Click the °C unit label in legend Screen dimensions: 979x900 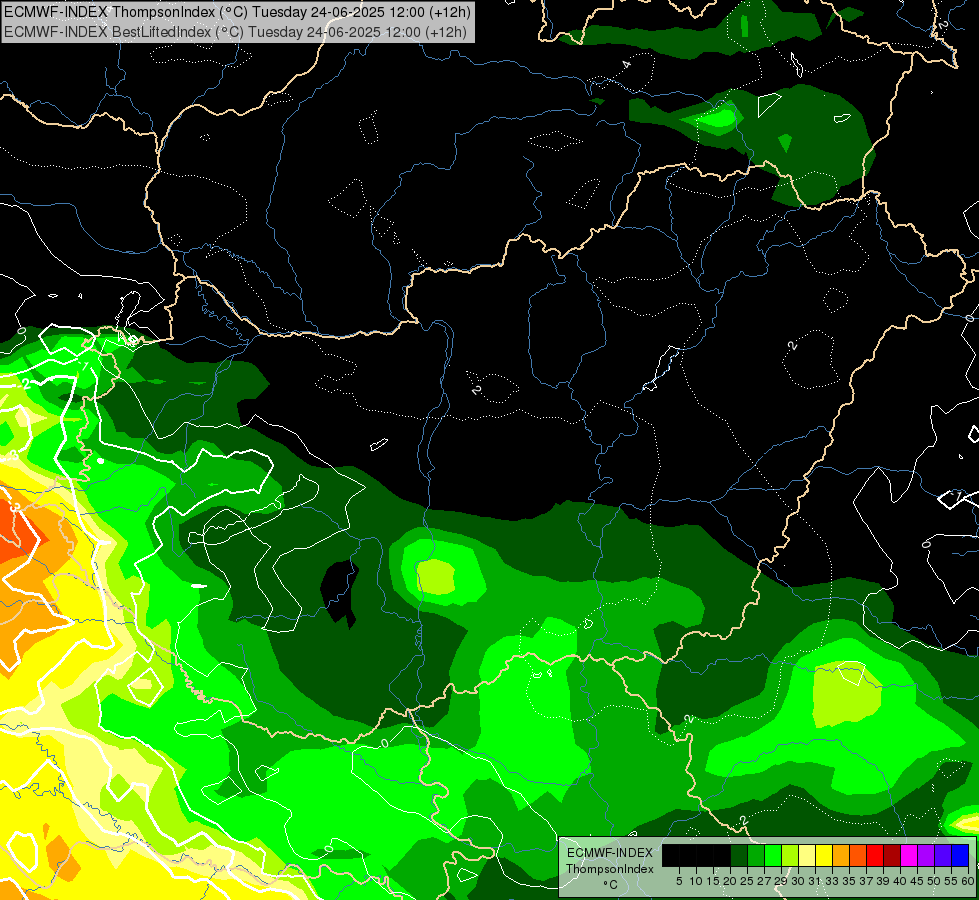(x=611, y=885)
